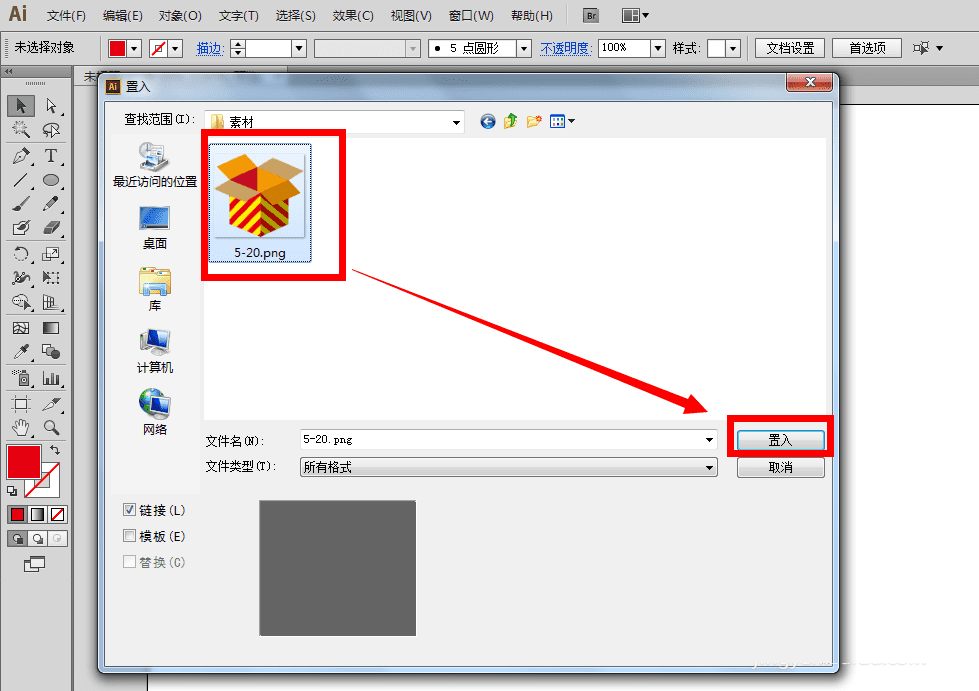Open stroke color dropdown in control bar
Viewport: 979px width, 691px height.
[x=175, y=48]
